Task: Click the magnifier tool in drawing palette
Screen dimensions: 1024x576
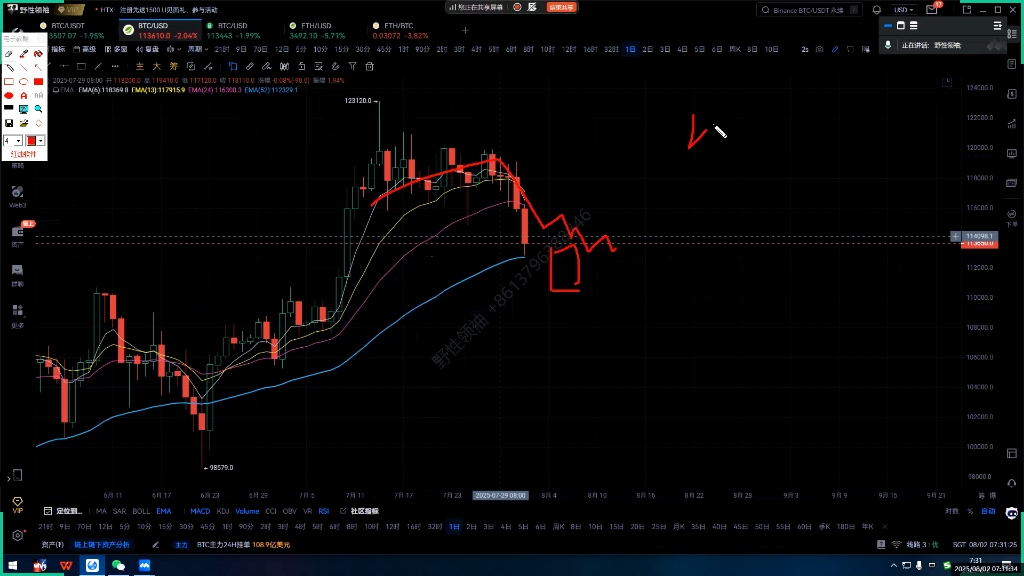Action: [x=39, y=109]
